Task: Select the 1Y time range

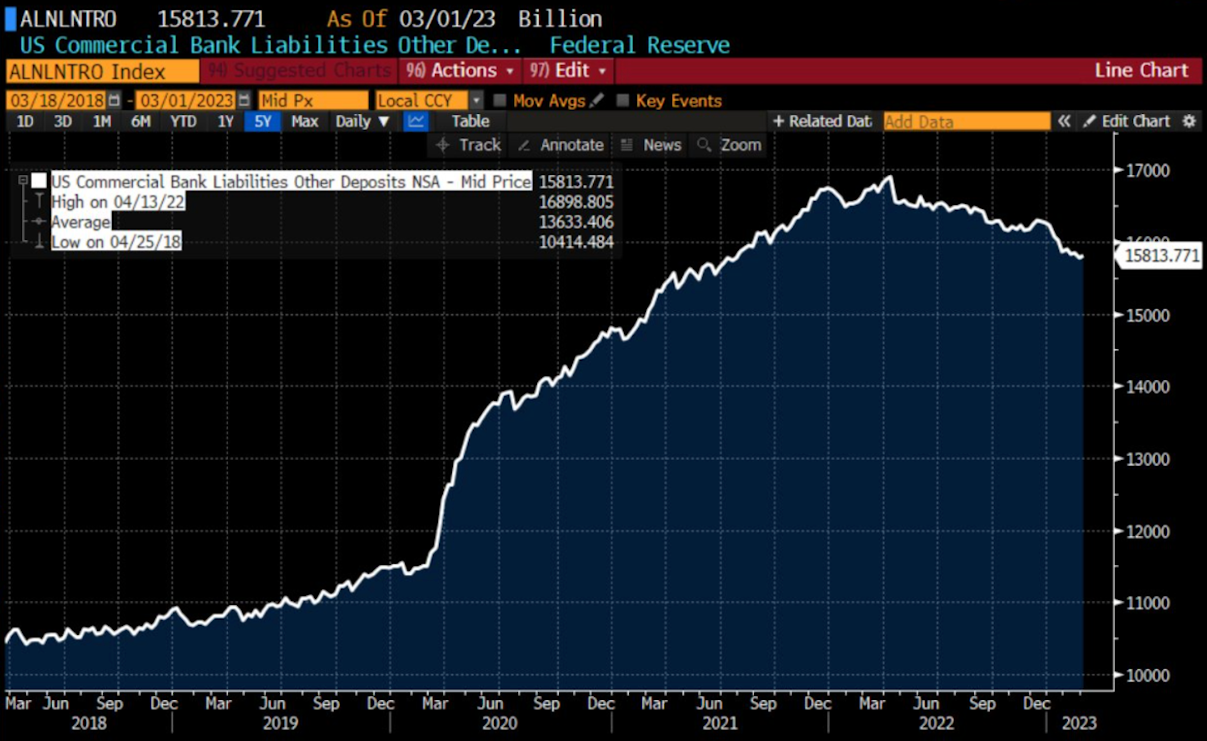Action: click(225, 121)
